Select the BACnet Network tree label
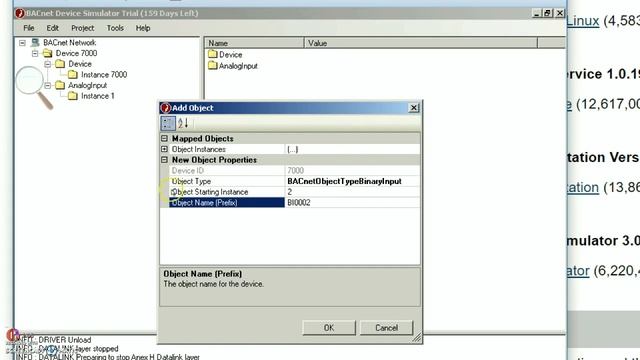Image resolution: width=640 pixels, height=360 pixels. pyautogui.click(x=70, y=42)
